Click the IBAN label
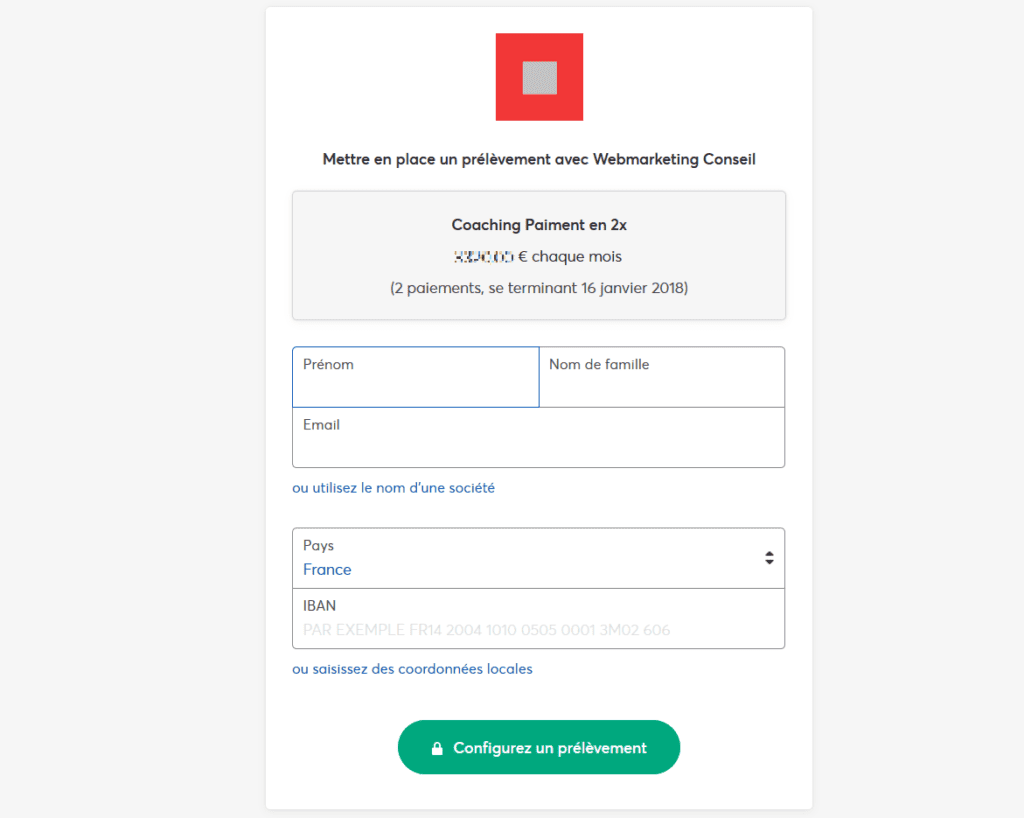 point(319,606)
